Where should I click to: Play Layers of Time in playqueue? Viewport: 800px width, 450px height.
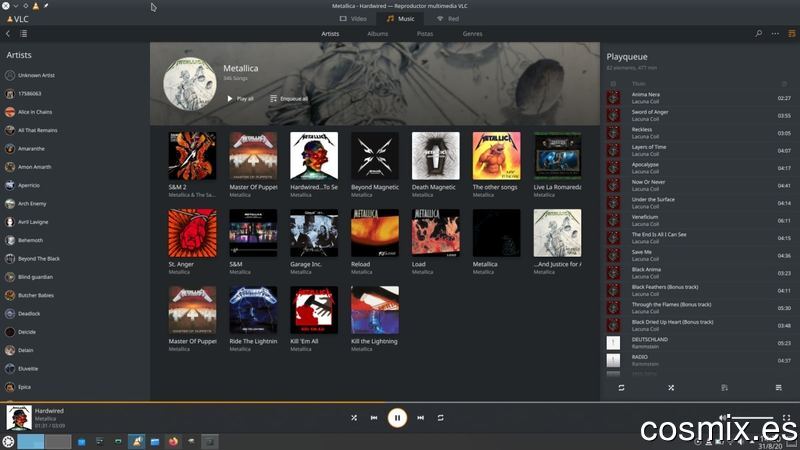tap(699, 151)
